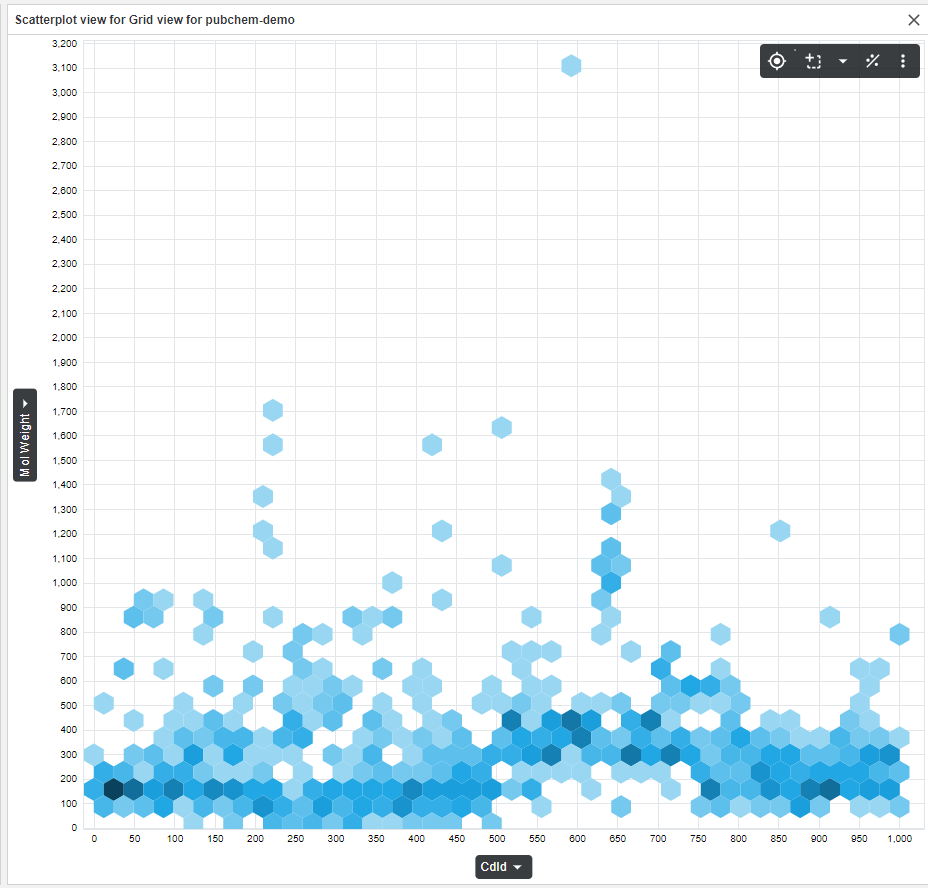
Task: Click the X icon to close the scatterplot
Action: tap(915, 20)
